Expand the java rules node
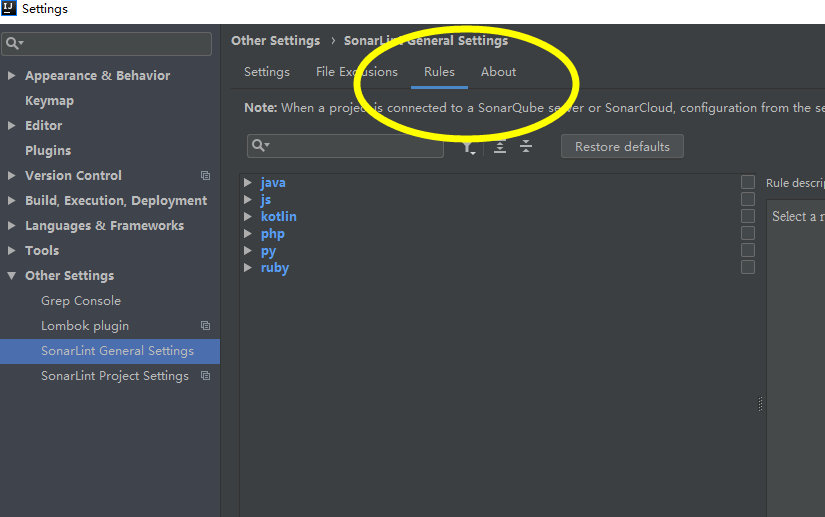825x517 pixels. click(x=248, y=183)
